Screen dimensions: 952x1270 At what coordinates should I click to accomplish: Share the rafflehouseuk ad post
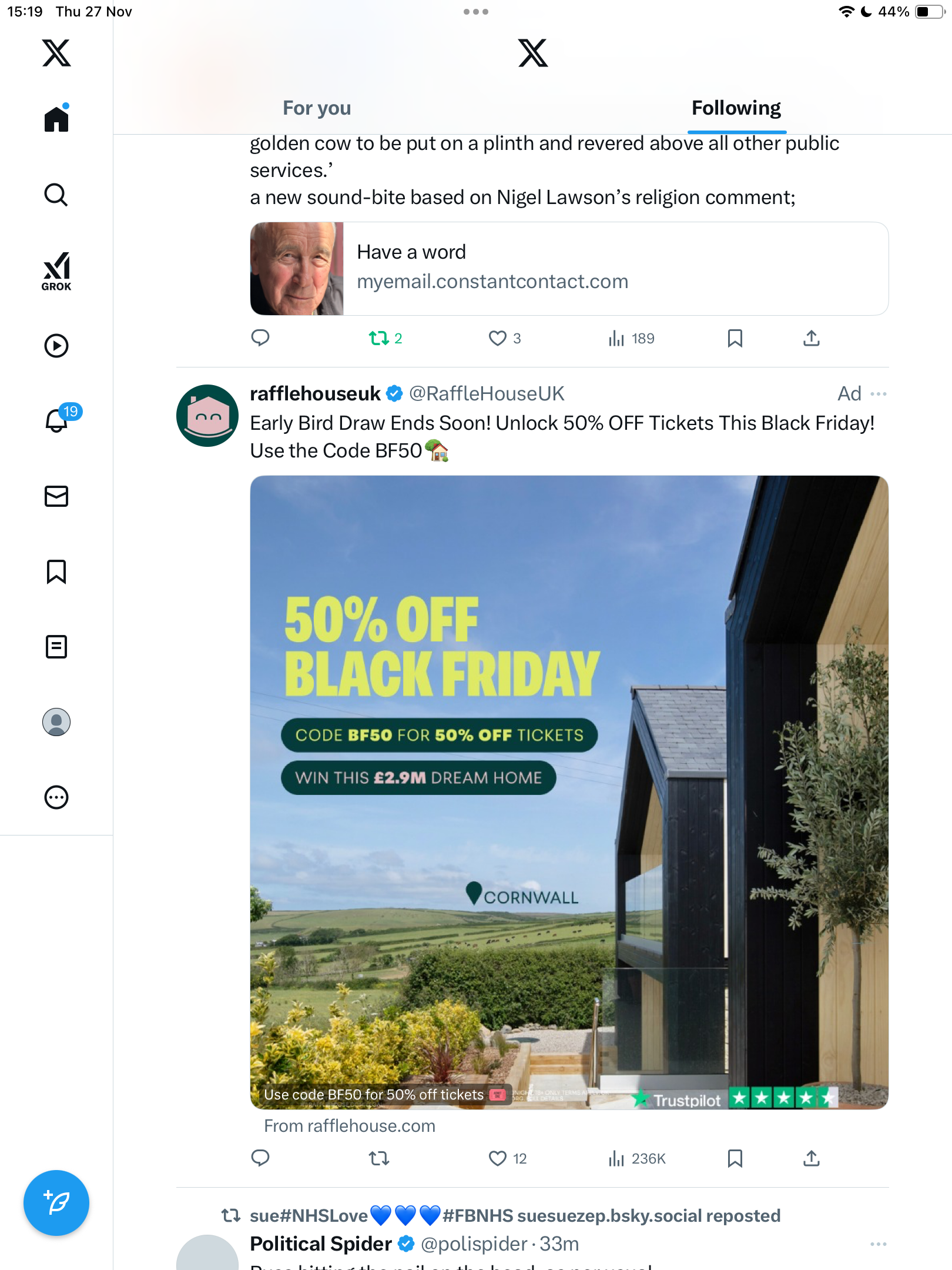click(812, 1158)
